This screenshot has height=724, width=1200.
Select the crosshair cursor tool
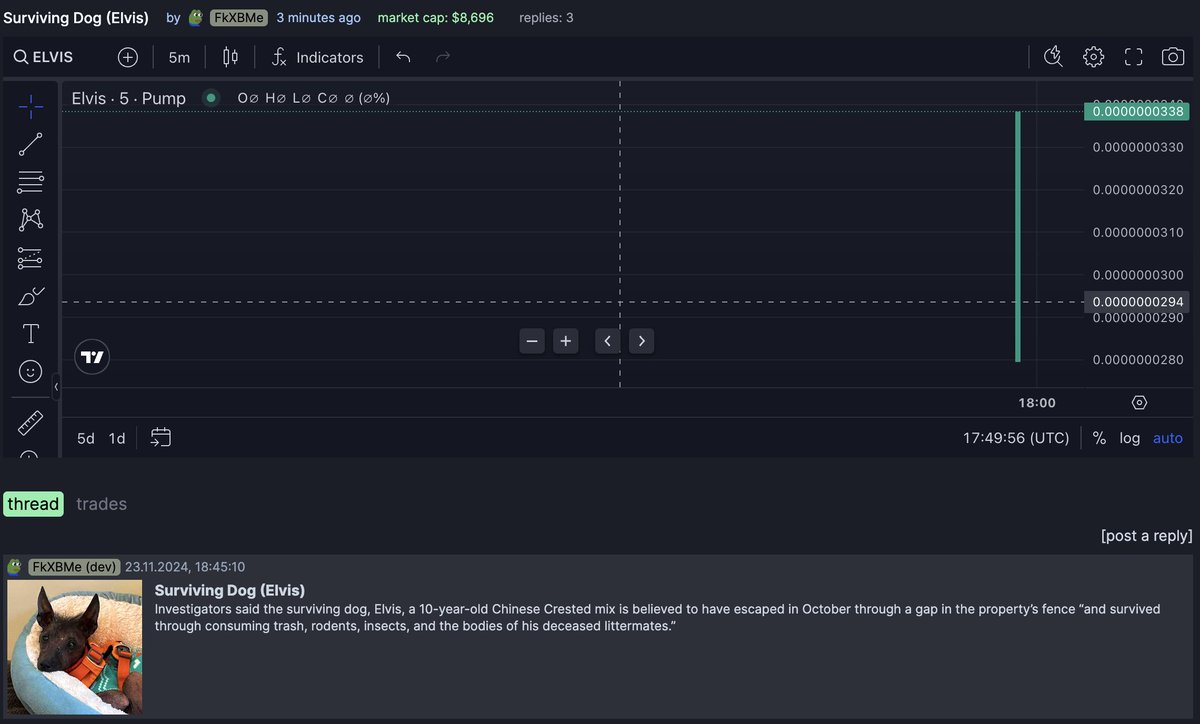click(31, 106)
